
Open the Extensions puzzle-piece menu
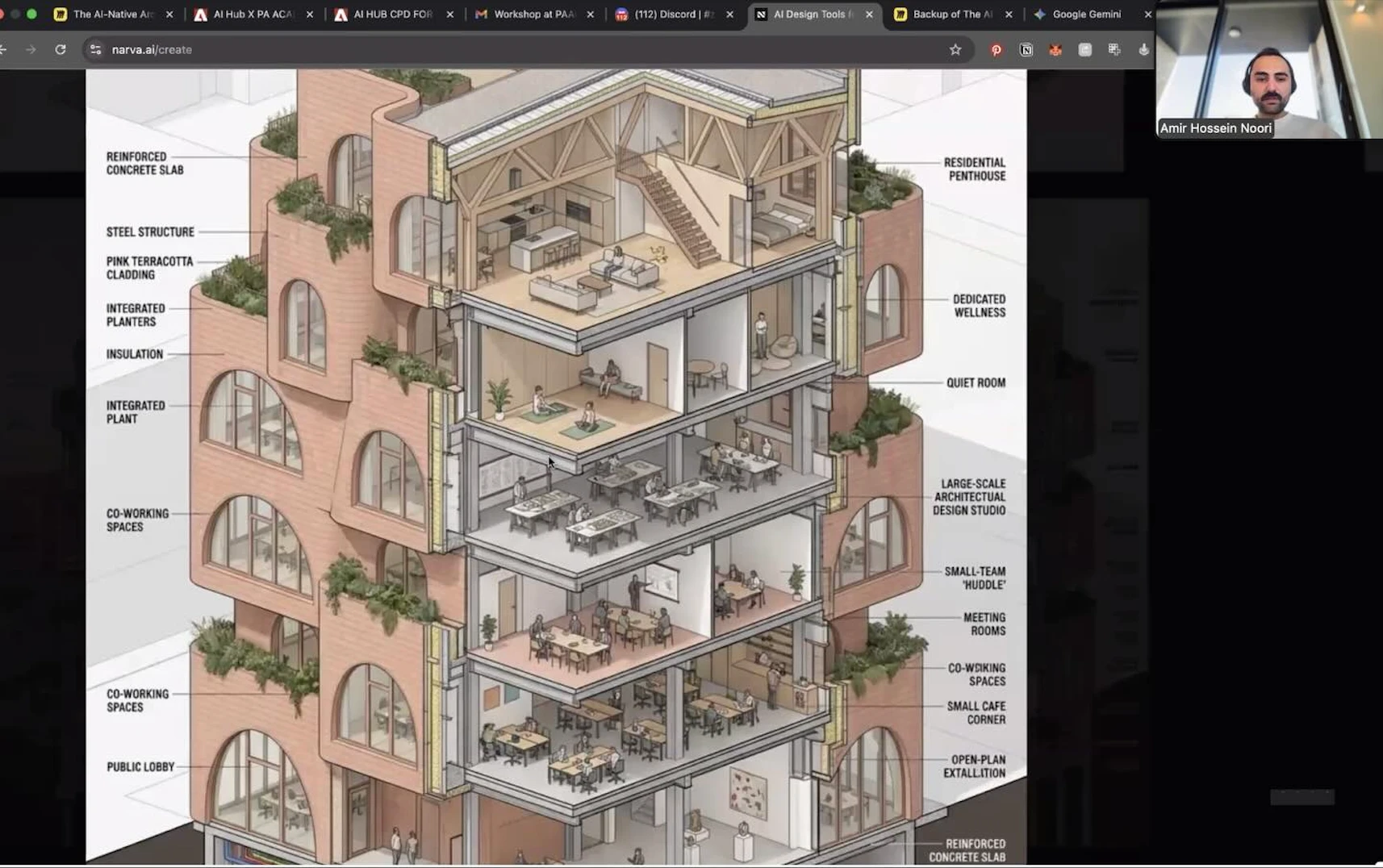pyautogui.click(x=1114, y=50)
